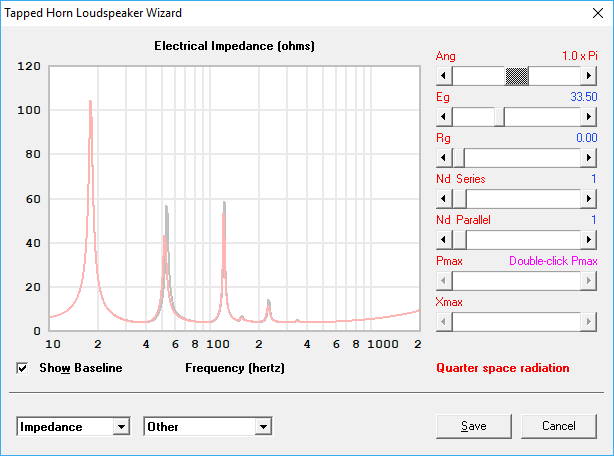Image resolution: width=614 pixels, height=456 pixels.
Task: Click the Xmax slider right arrow
Action: click(589, 322)
